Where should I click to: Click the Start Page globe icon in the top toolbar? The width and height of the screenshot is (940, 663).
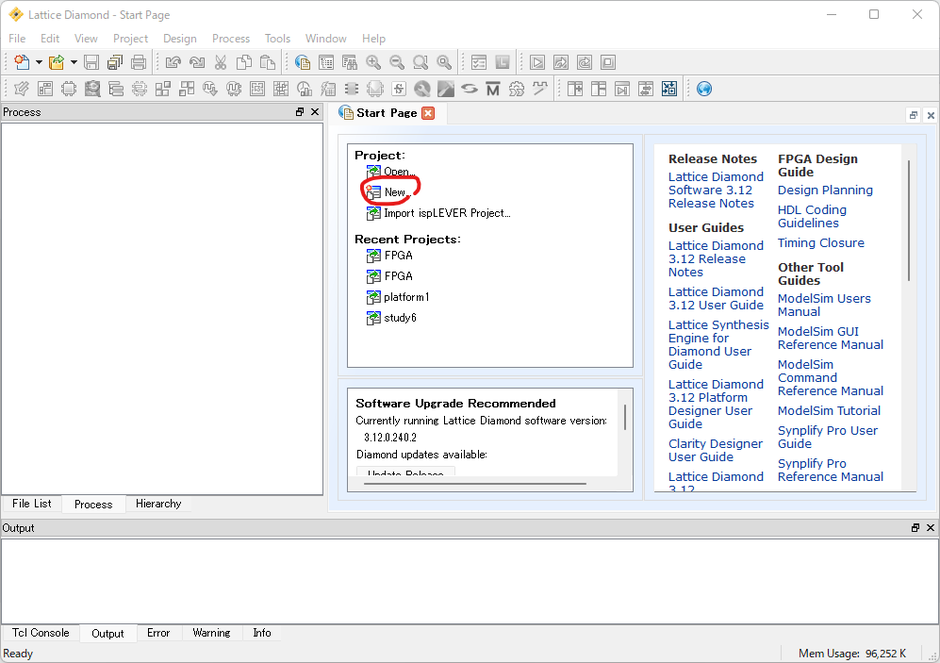302,63
